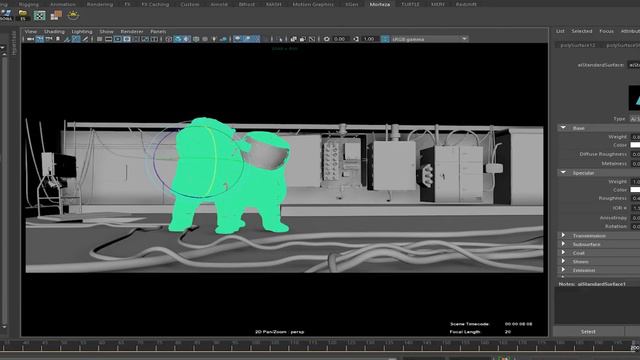Click the camera Bookmarks icon
Viewport: 640px width, 360px height.
(x=58, y=39)
